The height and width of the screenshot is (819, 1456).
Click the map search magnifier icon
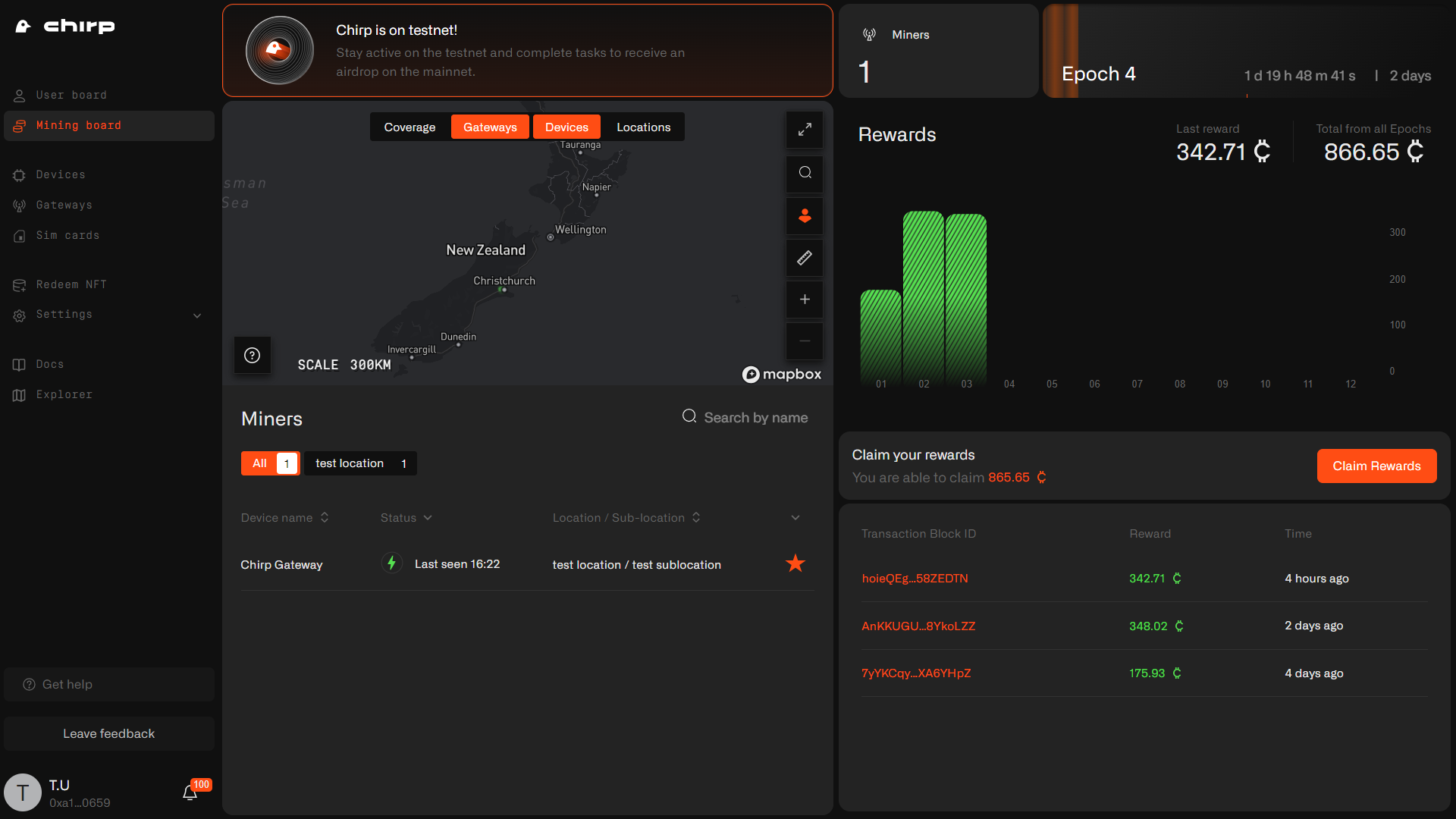coord(805,172)
